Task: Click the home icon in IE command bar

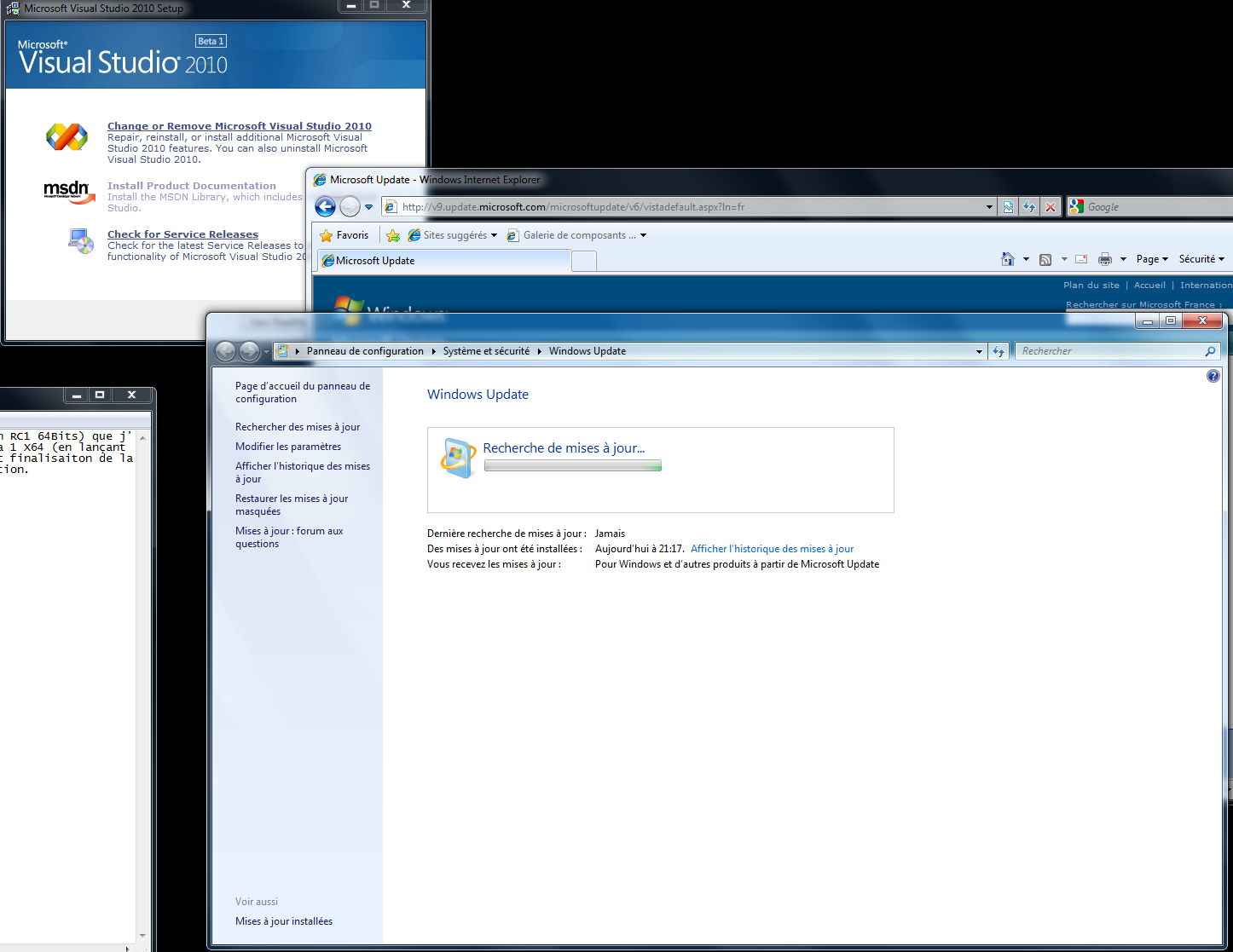Action: coord(1007,259)
